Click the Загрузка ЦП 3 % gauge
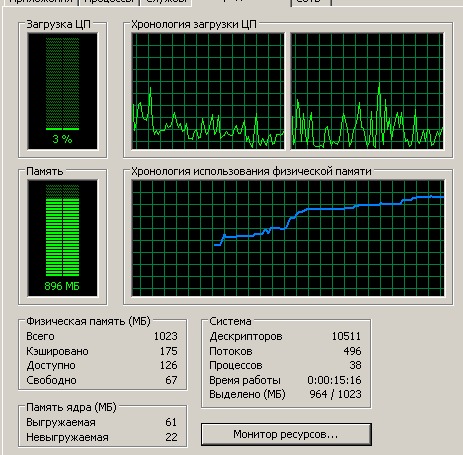The width and height of the screenshot is (463, 455). [63, 91]
